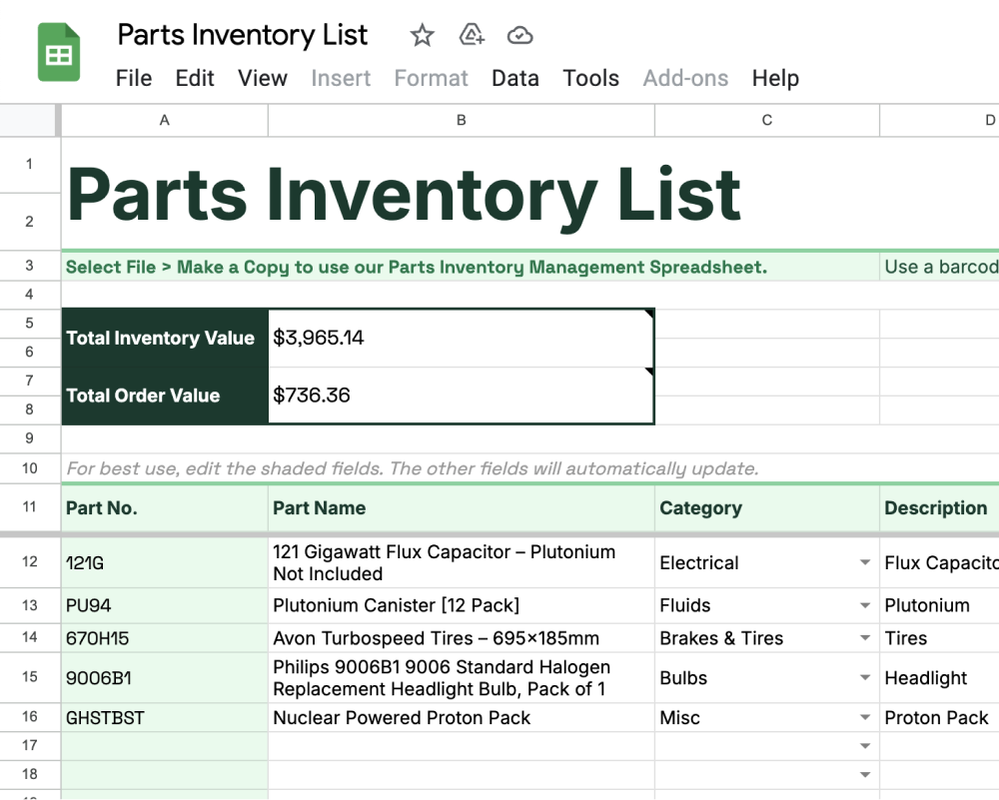Open the empty category dropdown in row 17

click(865, 745)
